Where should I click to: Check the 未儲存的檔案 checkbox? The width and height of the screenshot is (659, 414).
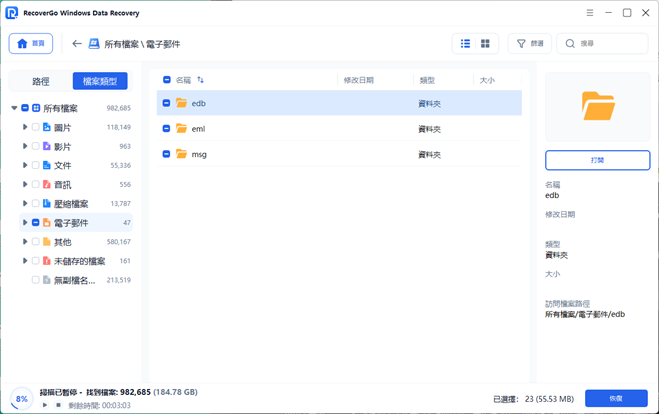pyautogui.click(x=36, y=261)
